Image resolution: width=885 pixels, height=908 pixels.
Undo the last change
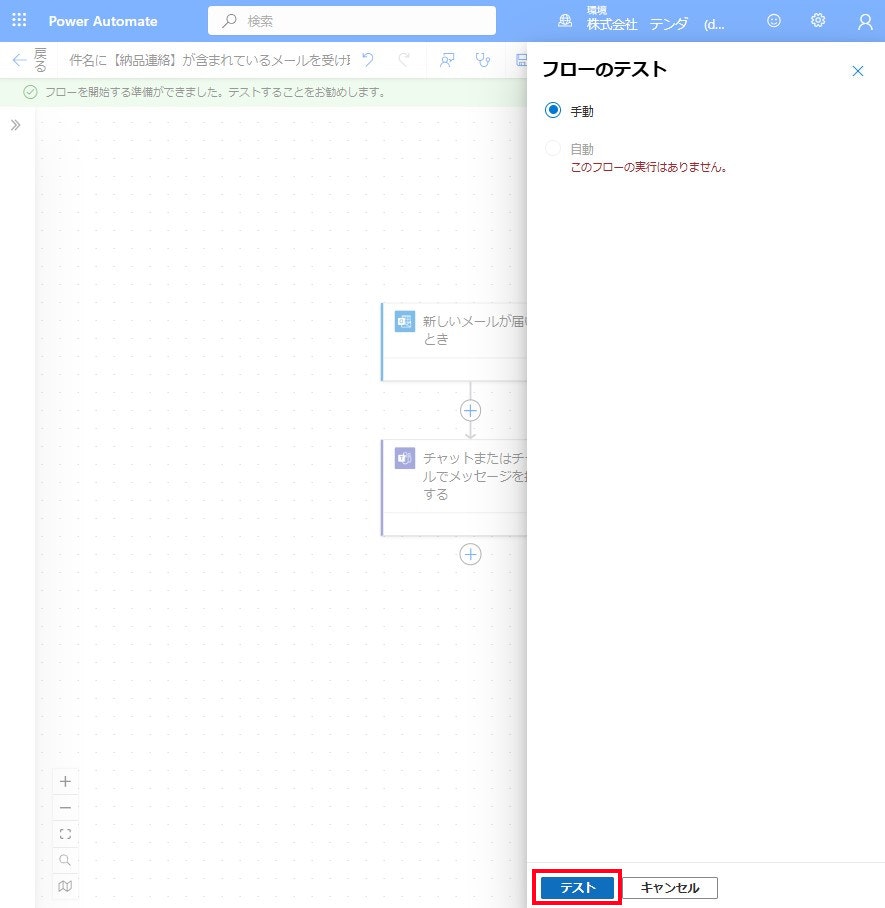pos(368,59)
